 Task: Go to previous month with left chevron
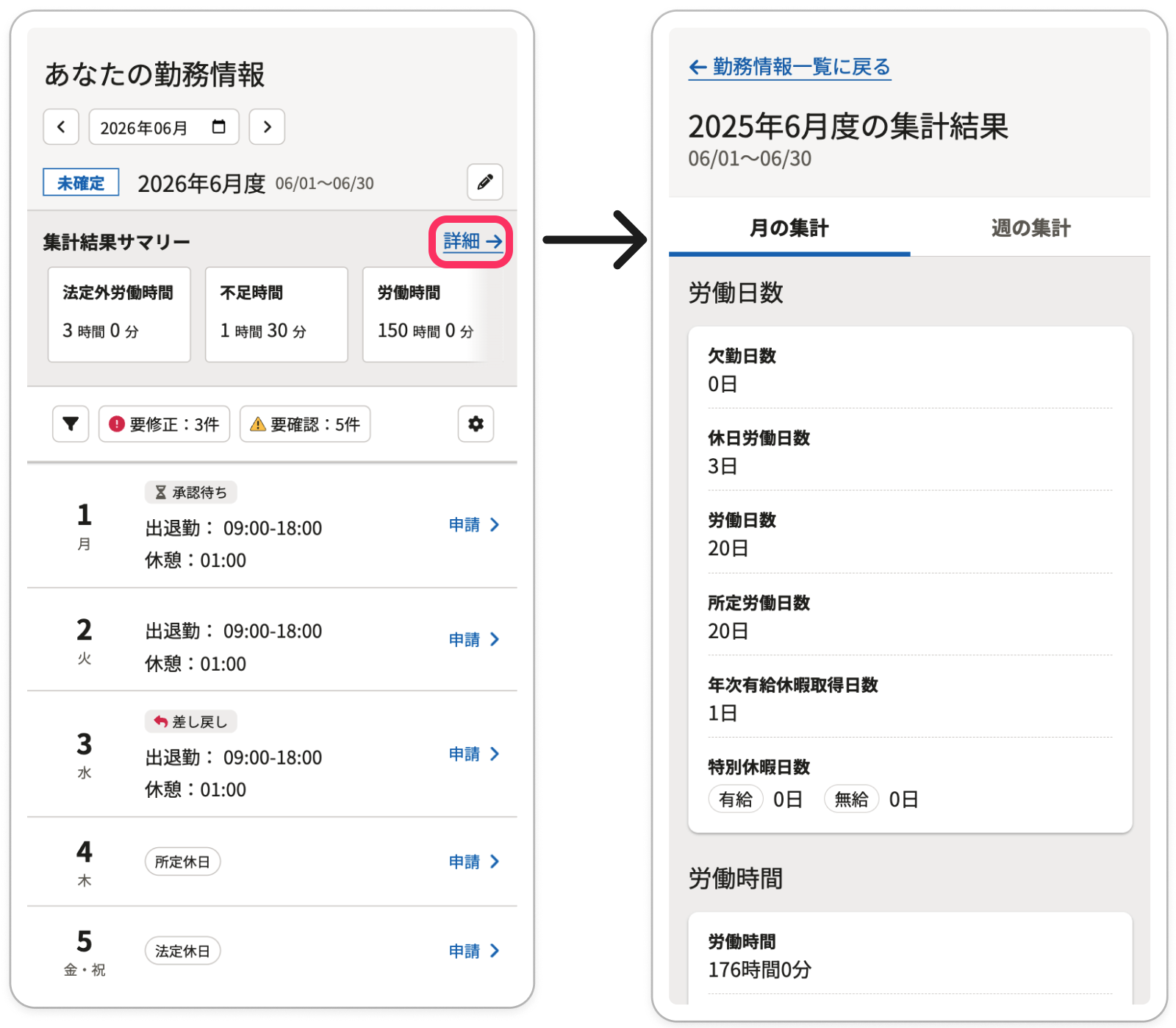tap(61, 127)
